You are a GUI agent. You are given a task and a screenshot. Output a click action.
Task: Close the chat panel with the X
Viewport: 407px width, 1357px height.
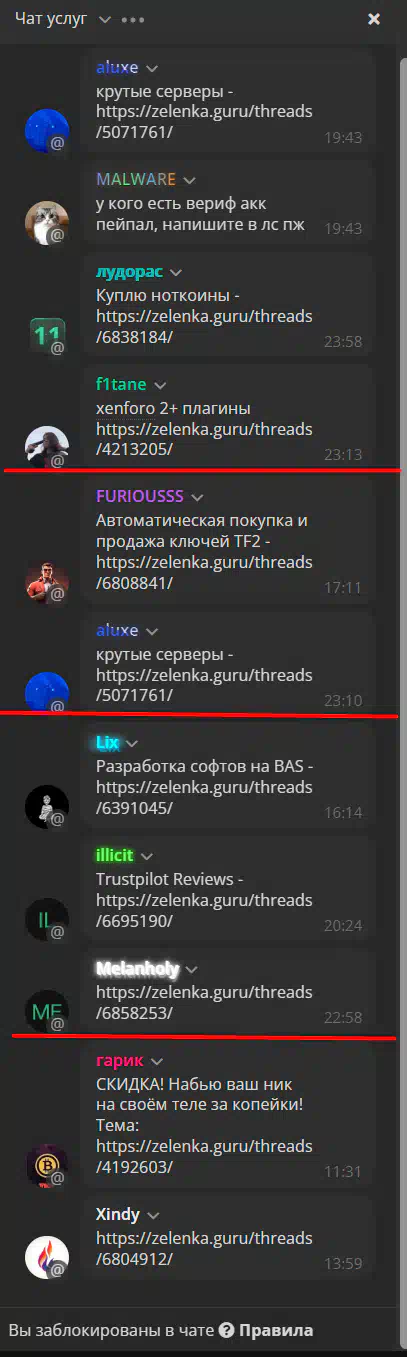[374, 19]
